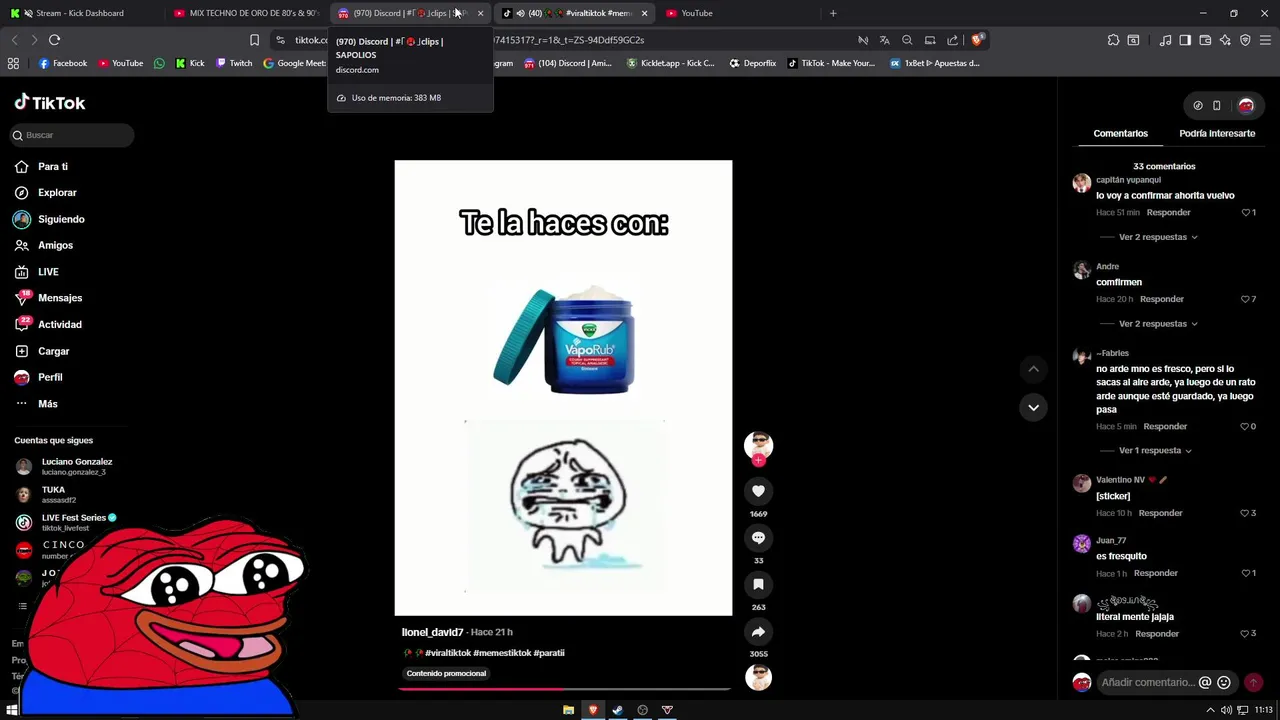Open profile avatar in top-right pill
The width and height of the screenshot is (1280, 720).
click(1246, 105)
